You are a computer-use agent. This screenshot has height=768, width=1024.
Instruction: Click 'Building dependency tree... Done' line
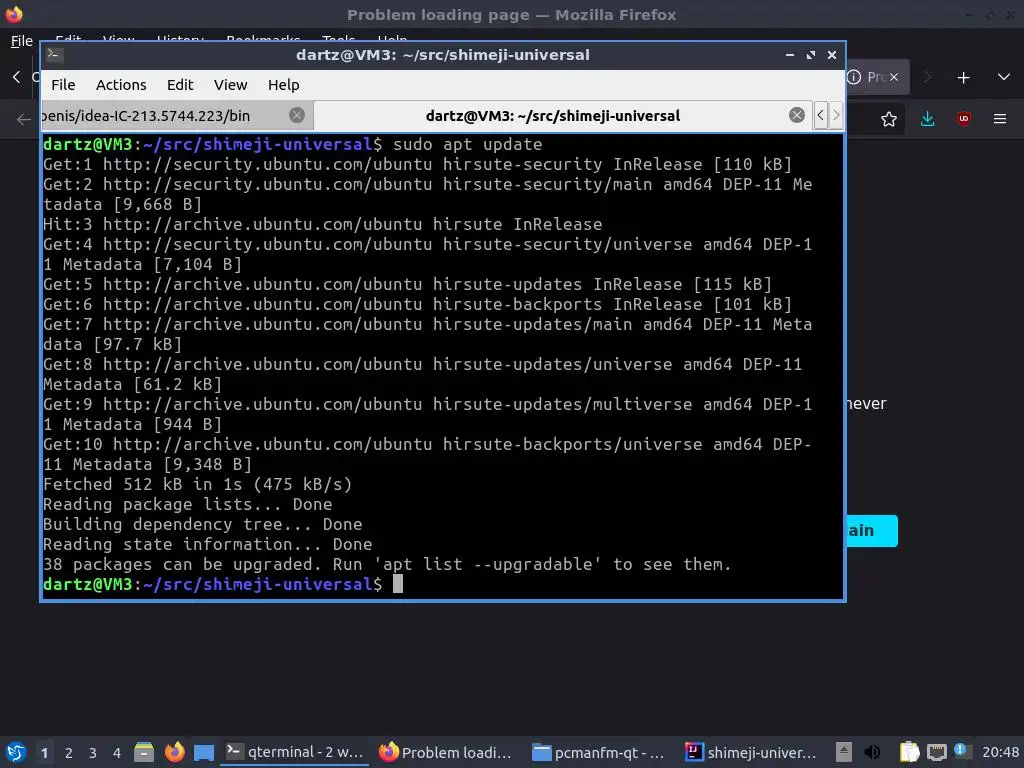(x=202, y=524)
